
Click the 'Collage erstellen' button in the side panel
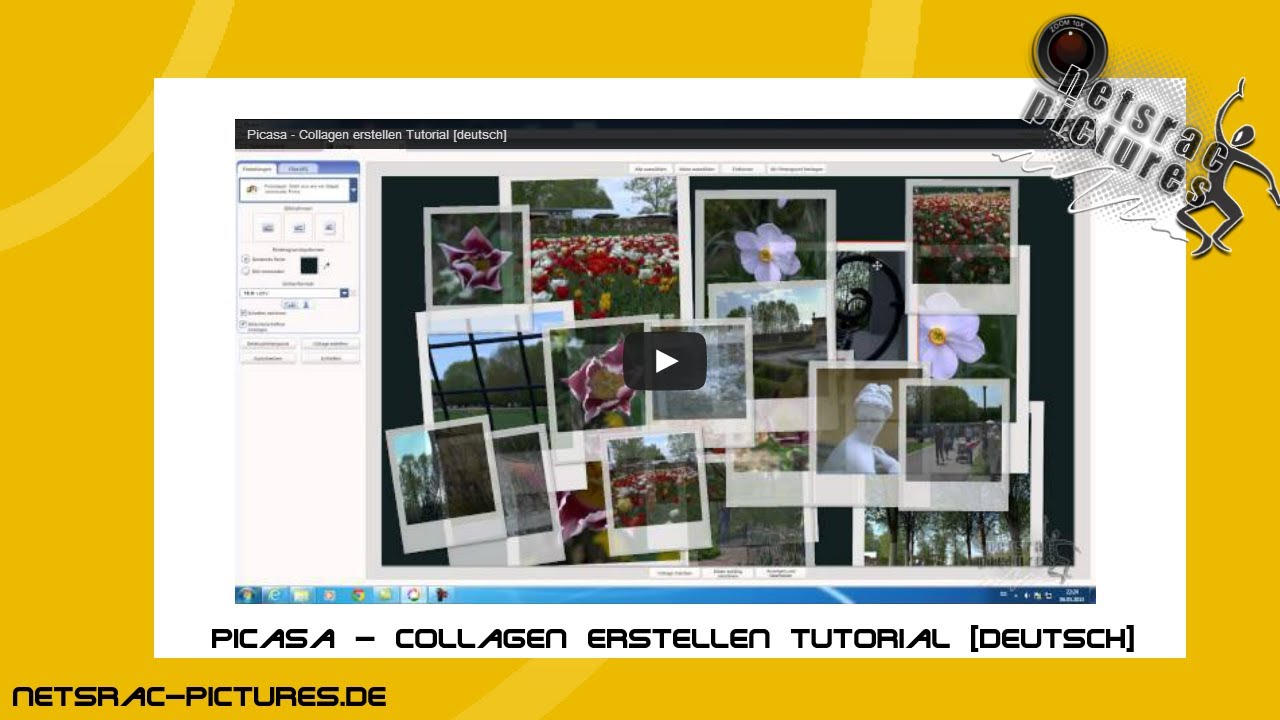click(x=330, y=344)
